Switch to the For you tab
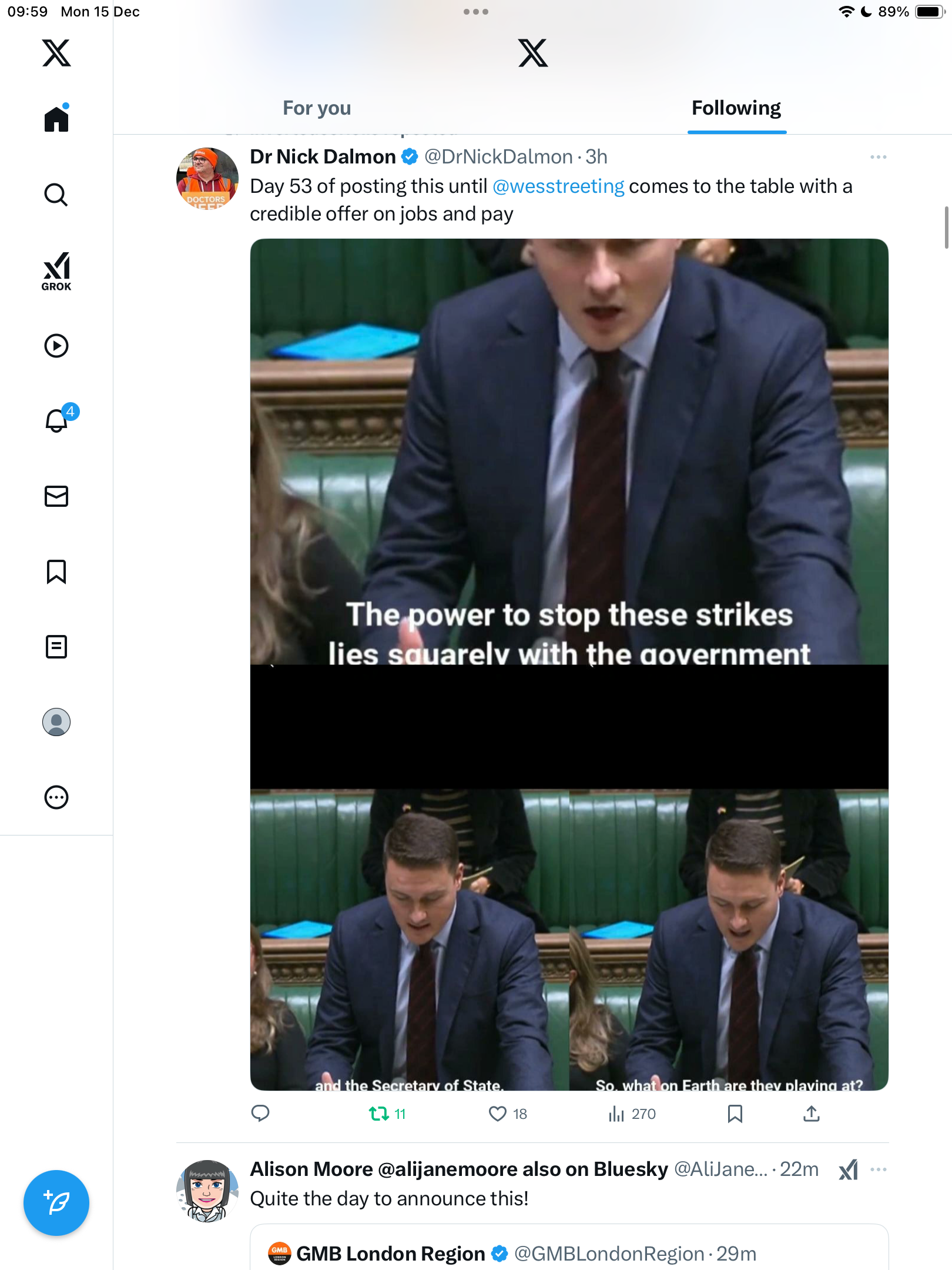 pyautogui.click(x=317, y=108)
